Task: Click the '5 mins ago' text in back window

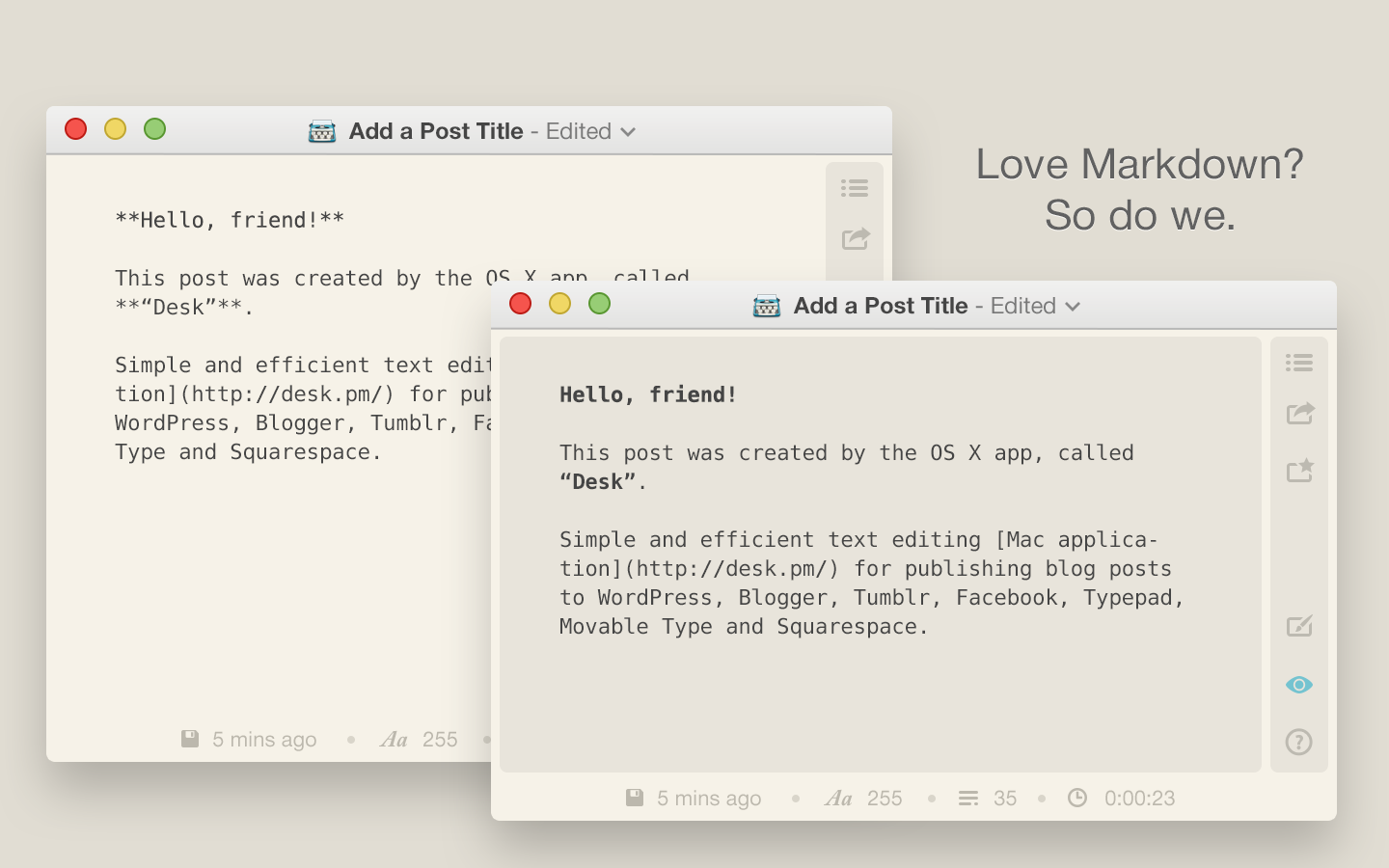Action: [x=264, y=740]
